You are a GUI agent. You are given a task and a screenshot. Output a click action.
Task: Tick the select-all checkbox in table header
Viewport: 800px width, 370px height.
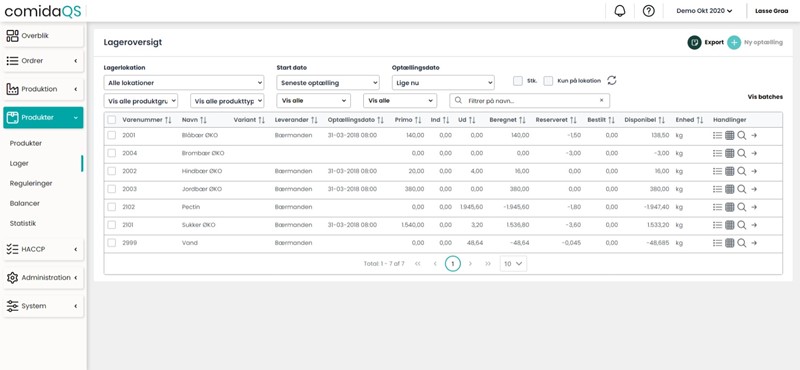click(x=112, y=120)
